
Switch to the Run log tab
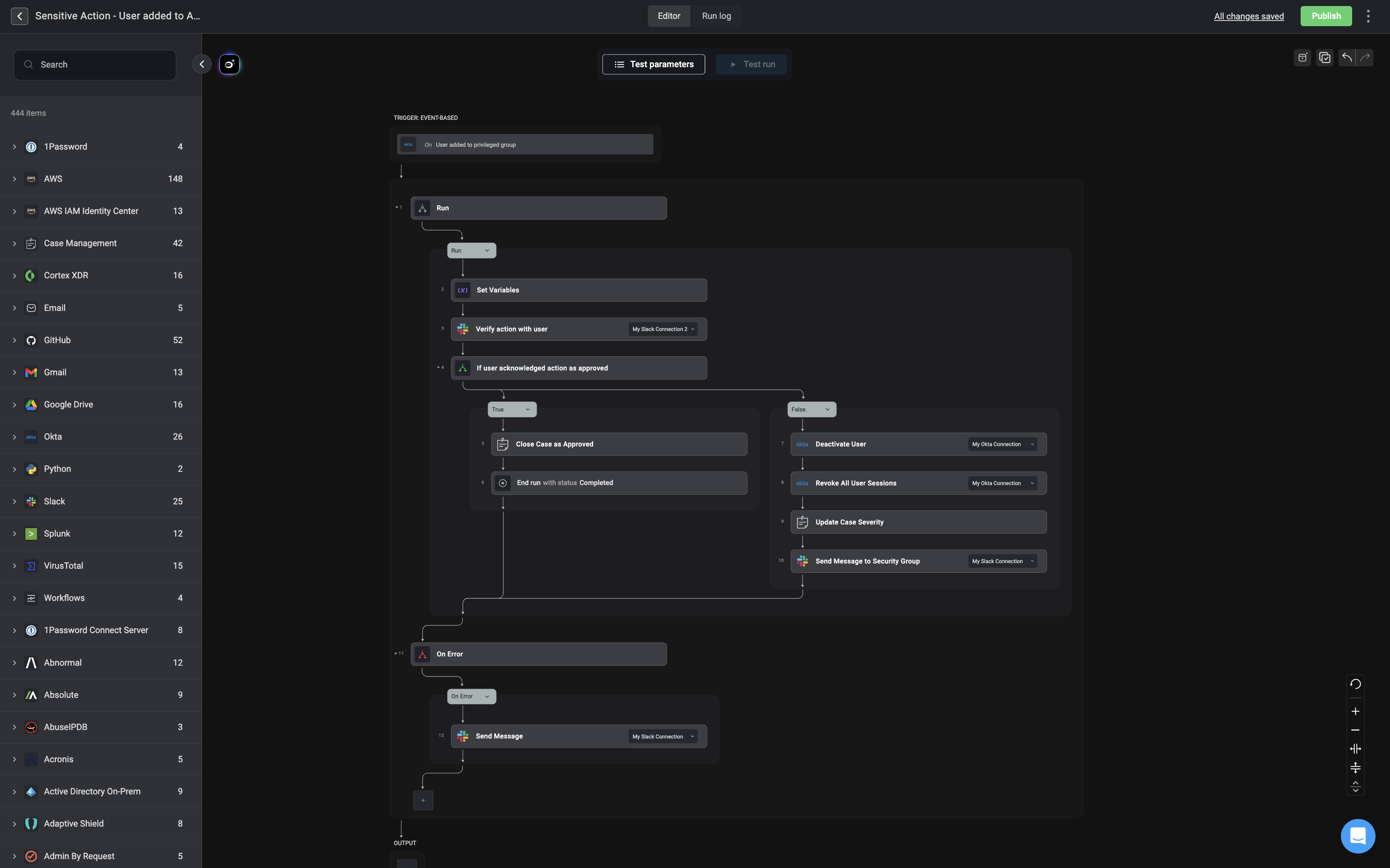[716, 16]
